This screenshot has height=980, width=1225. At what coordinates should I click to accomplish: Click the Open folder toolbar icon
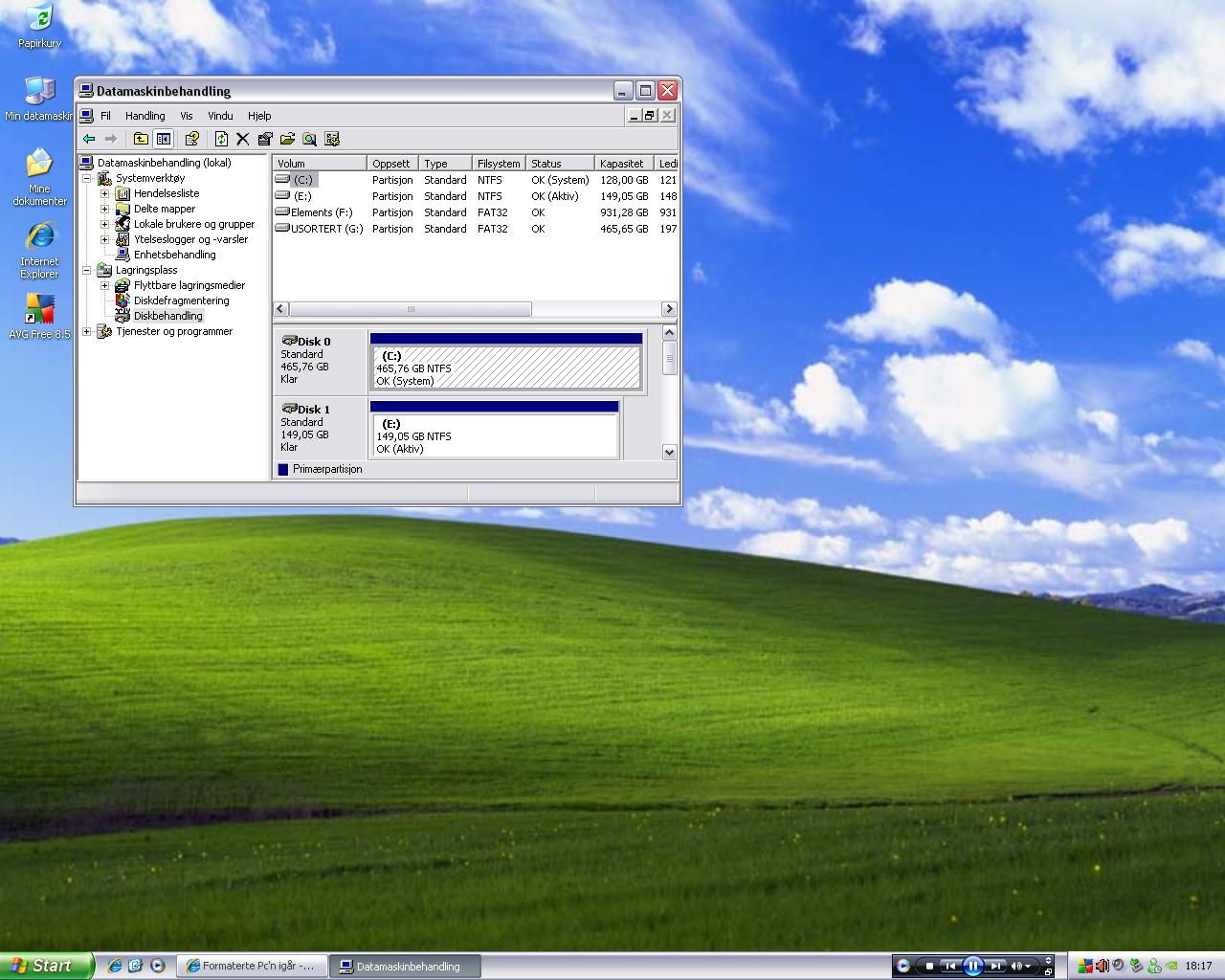(287, 139)
